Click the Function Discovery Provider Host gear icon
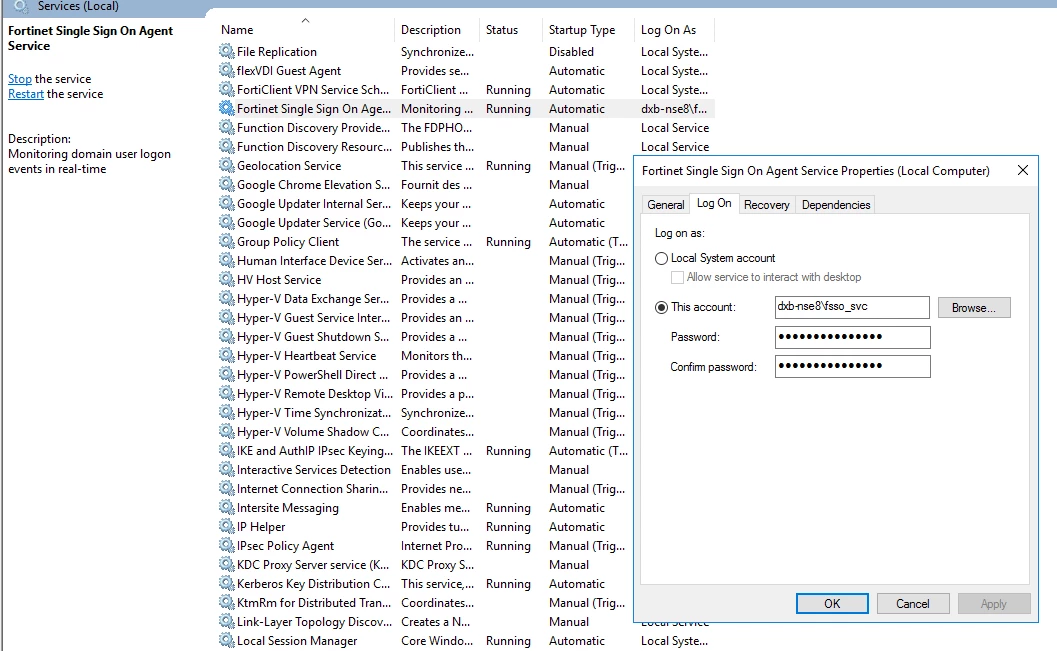 click(x=226, y=127)
